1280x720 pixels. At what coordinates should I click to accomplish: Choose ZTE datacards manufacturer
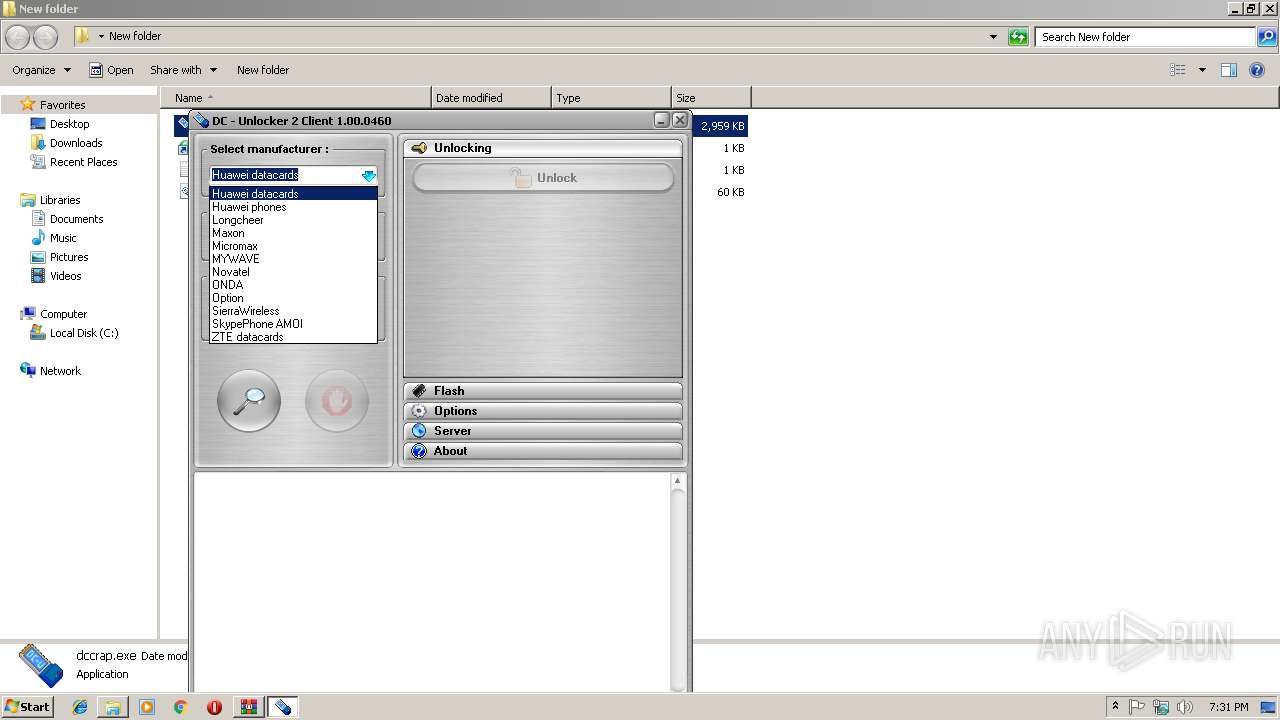(x=293, y=337)
